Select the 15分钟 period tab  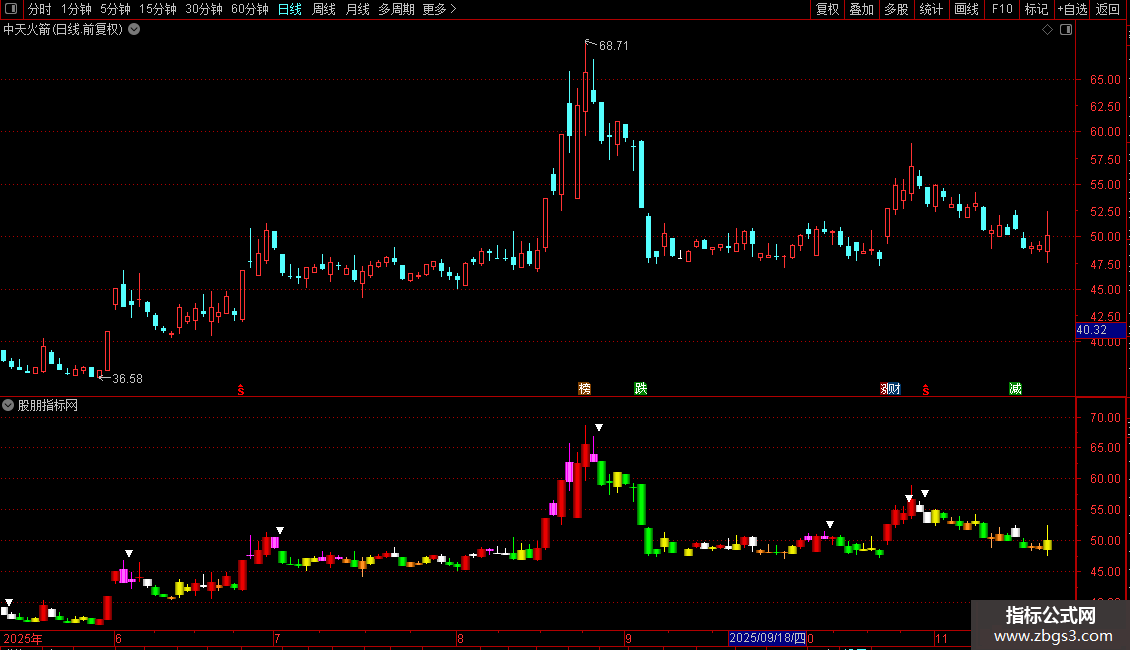(158, 9)
